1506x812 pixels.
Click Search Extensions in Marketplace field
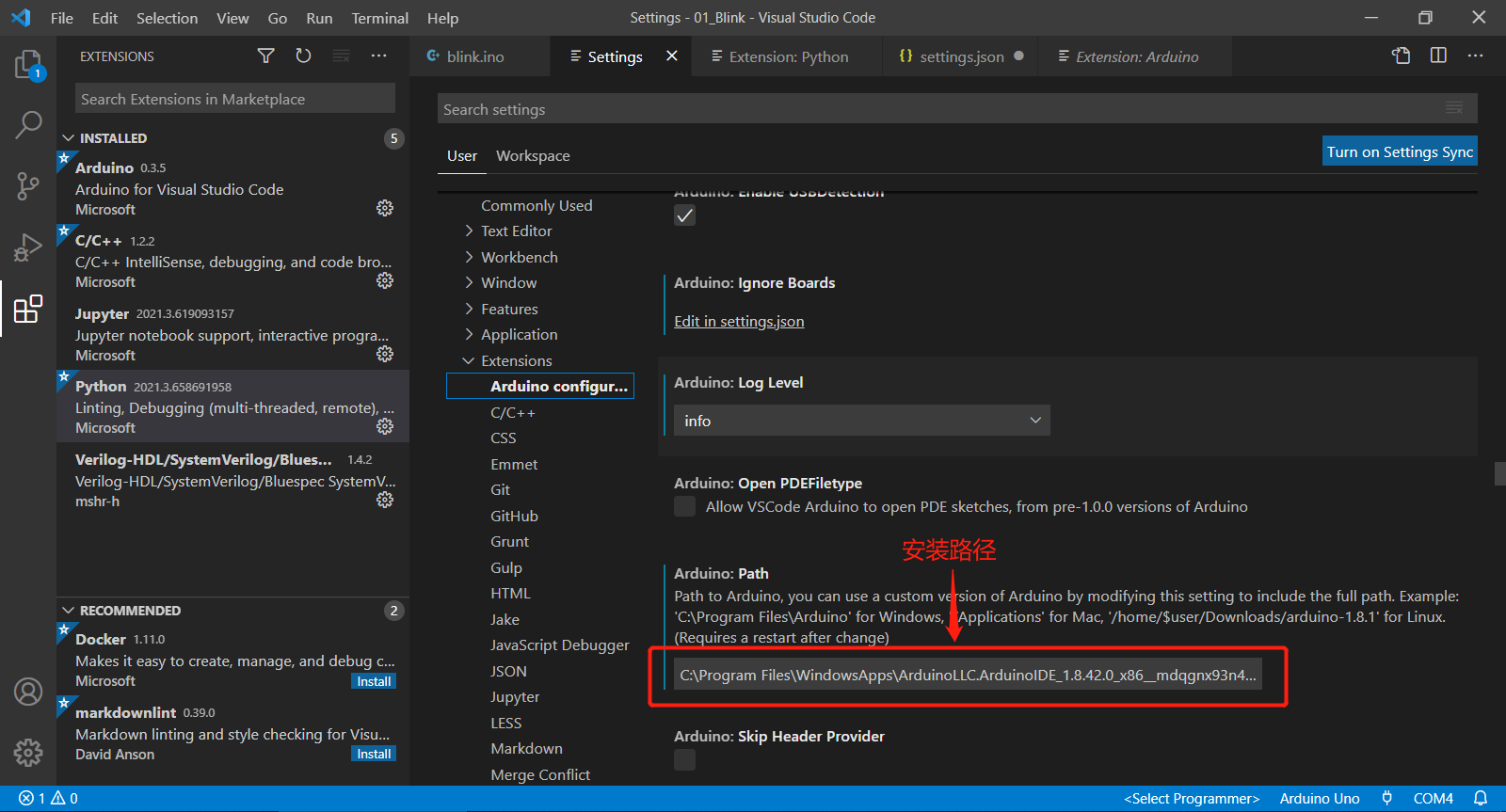coord(235,99)
